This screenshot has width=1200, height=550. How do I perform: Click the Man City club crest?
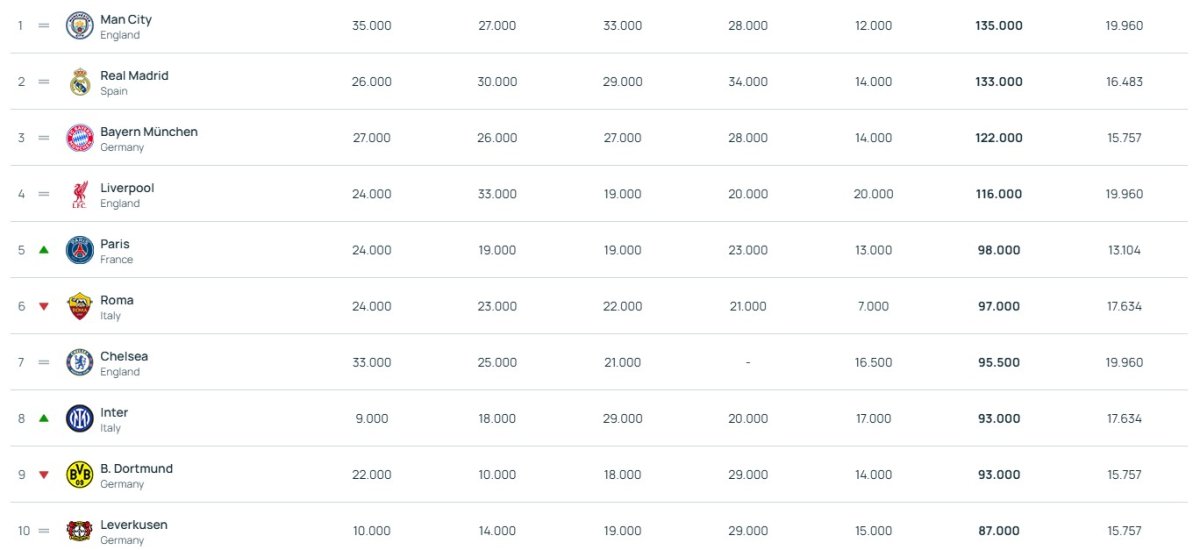[x=80, y=26]
